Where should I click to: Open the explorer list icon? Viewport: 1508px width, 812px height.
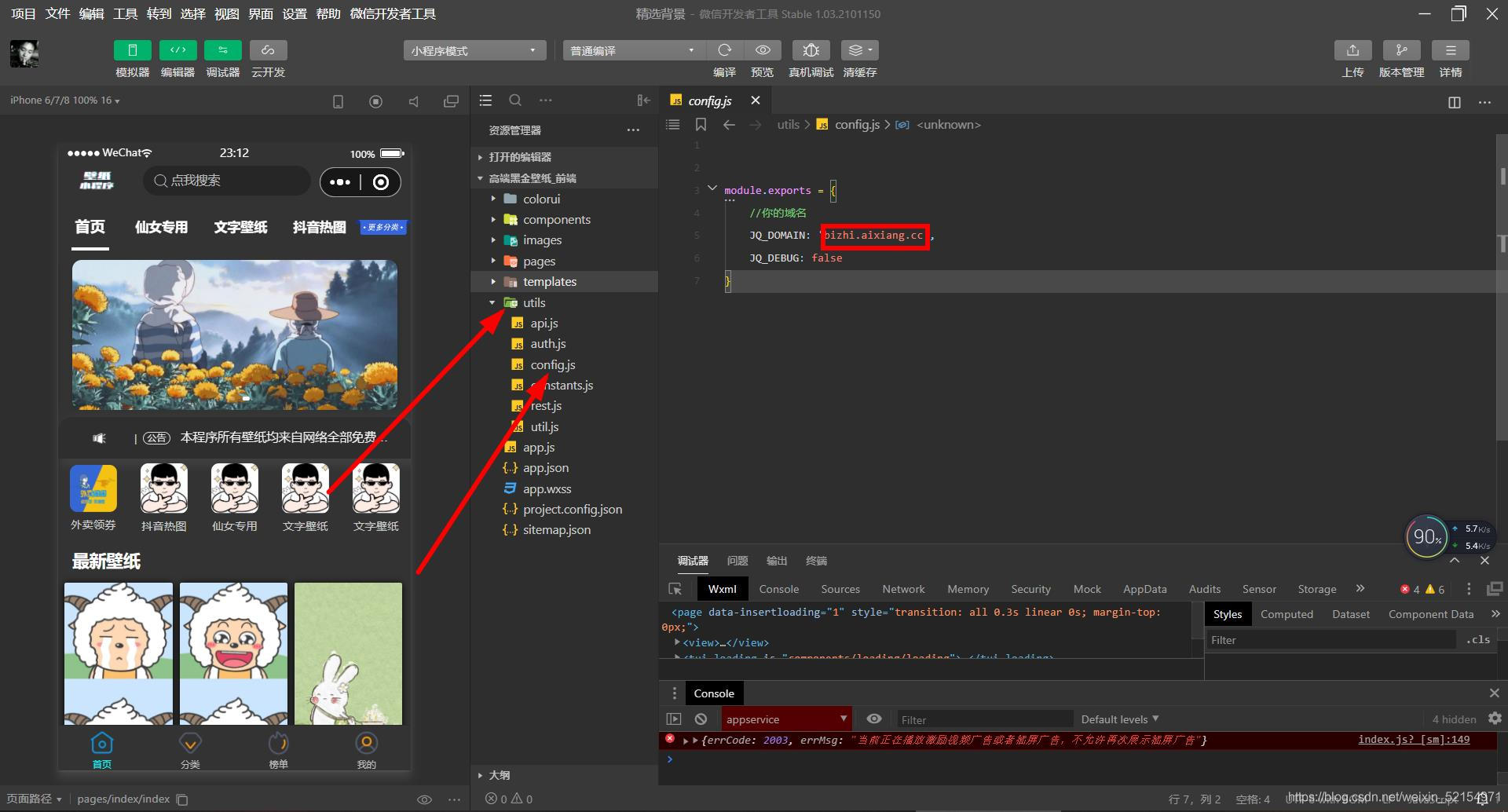485,101
